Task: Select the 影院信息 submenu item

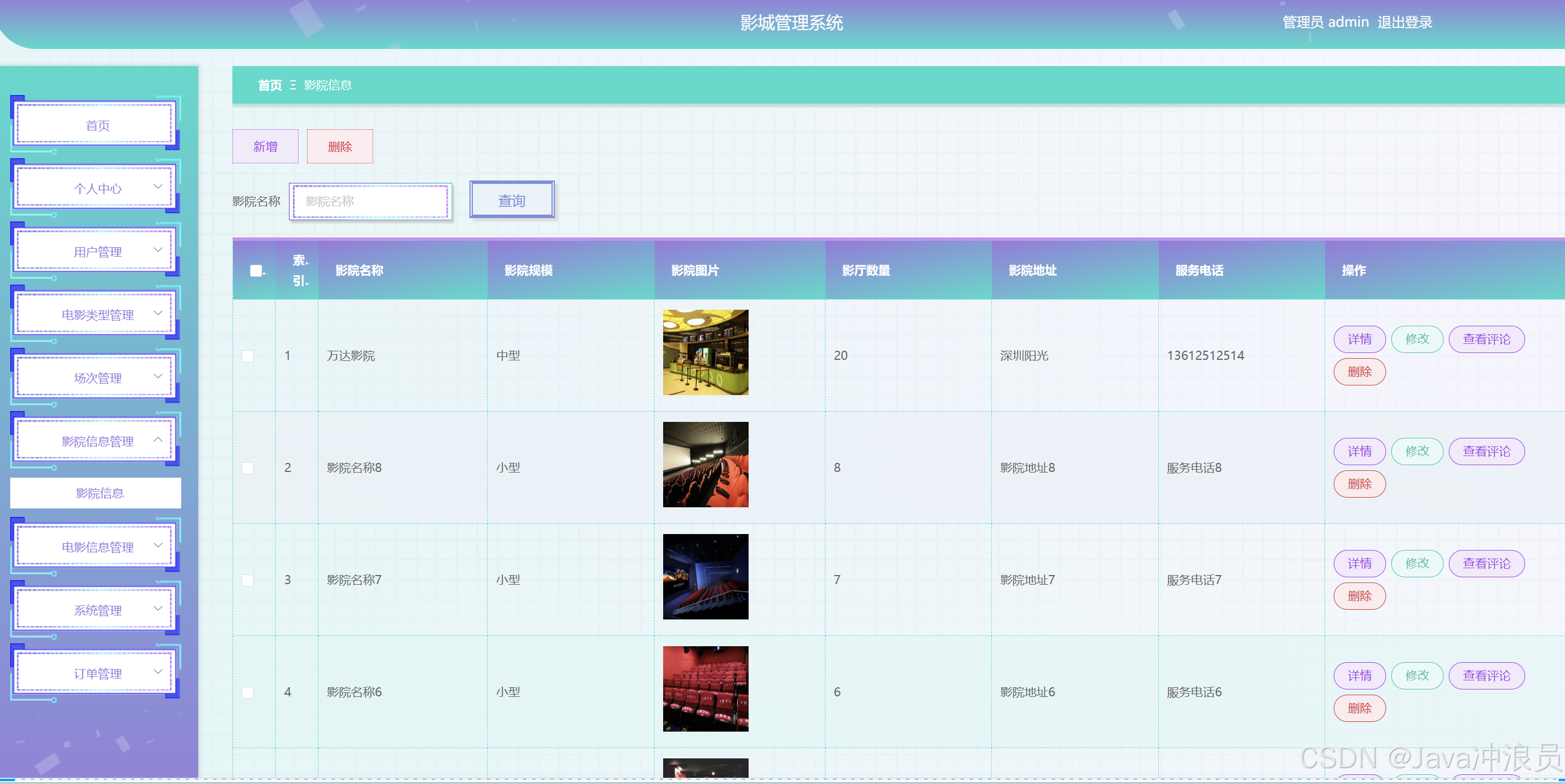Action: pyautogui.click(x=99, y=493)
